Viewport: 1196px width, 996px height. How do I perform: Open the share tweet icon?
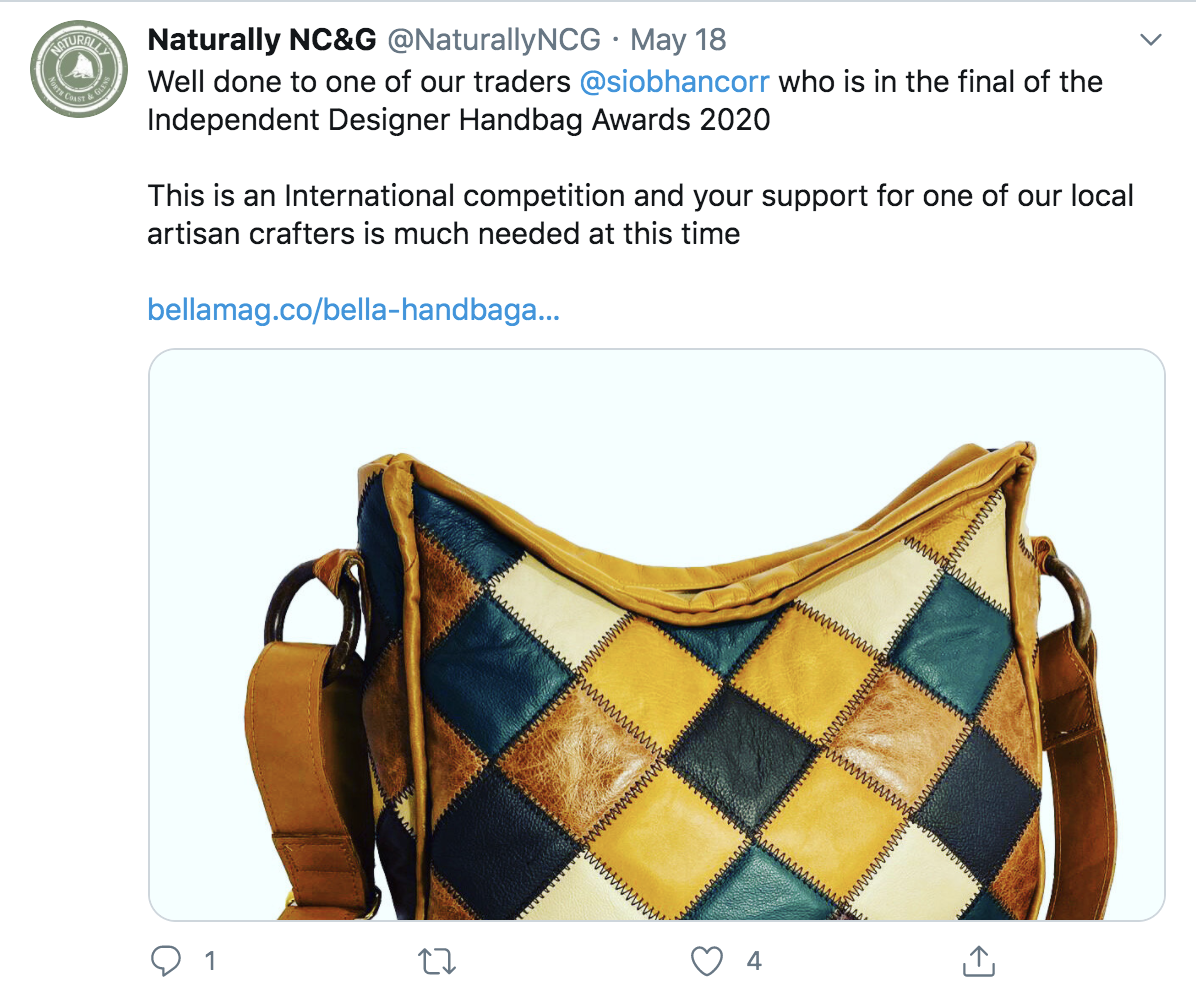click(x=975, y=961)
